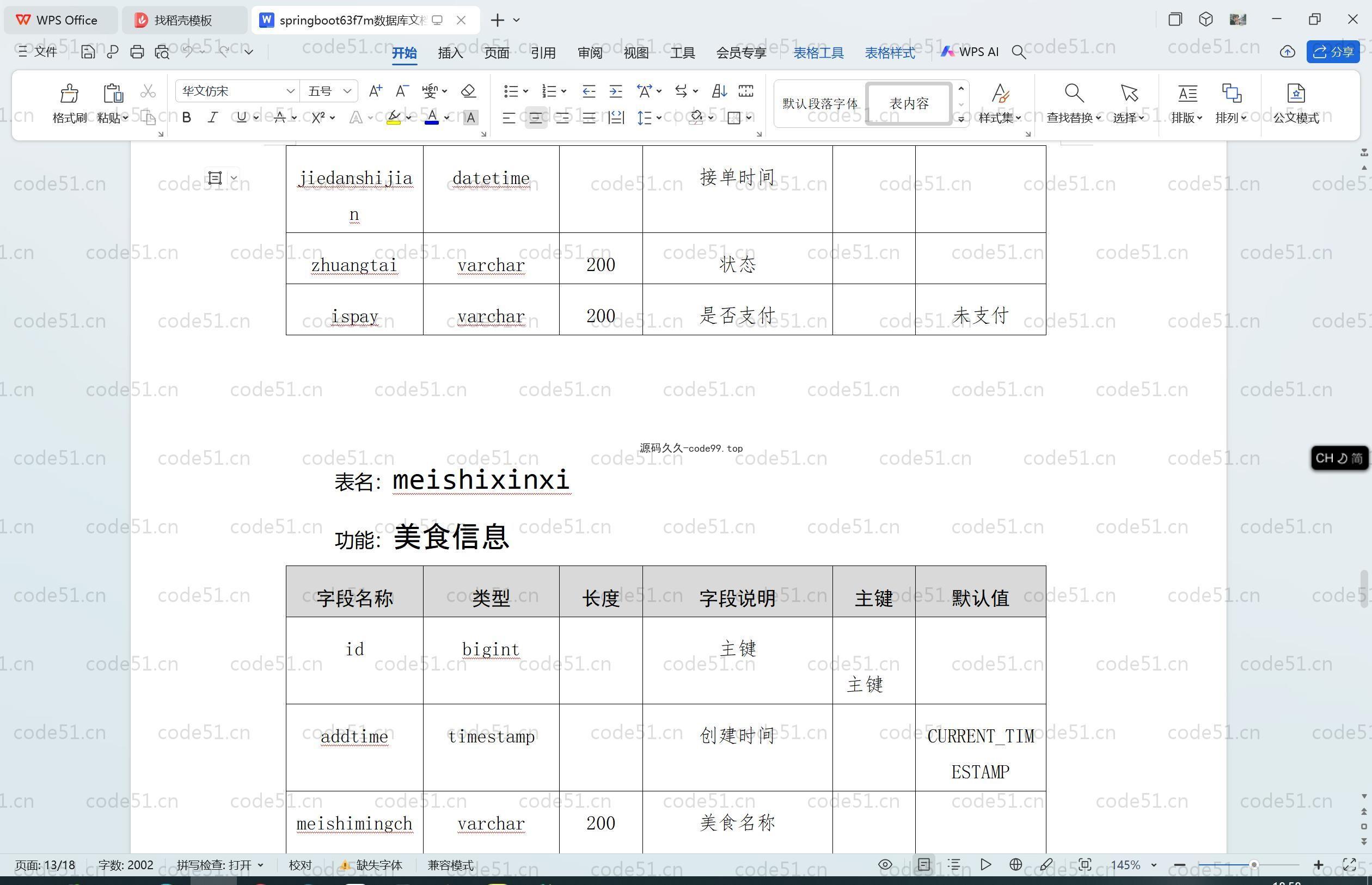Open the Insert (插入) ribbon tab

tap(450, 52)
